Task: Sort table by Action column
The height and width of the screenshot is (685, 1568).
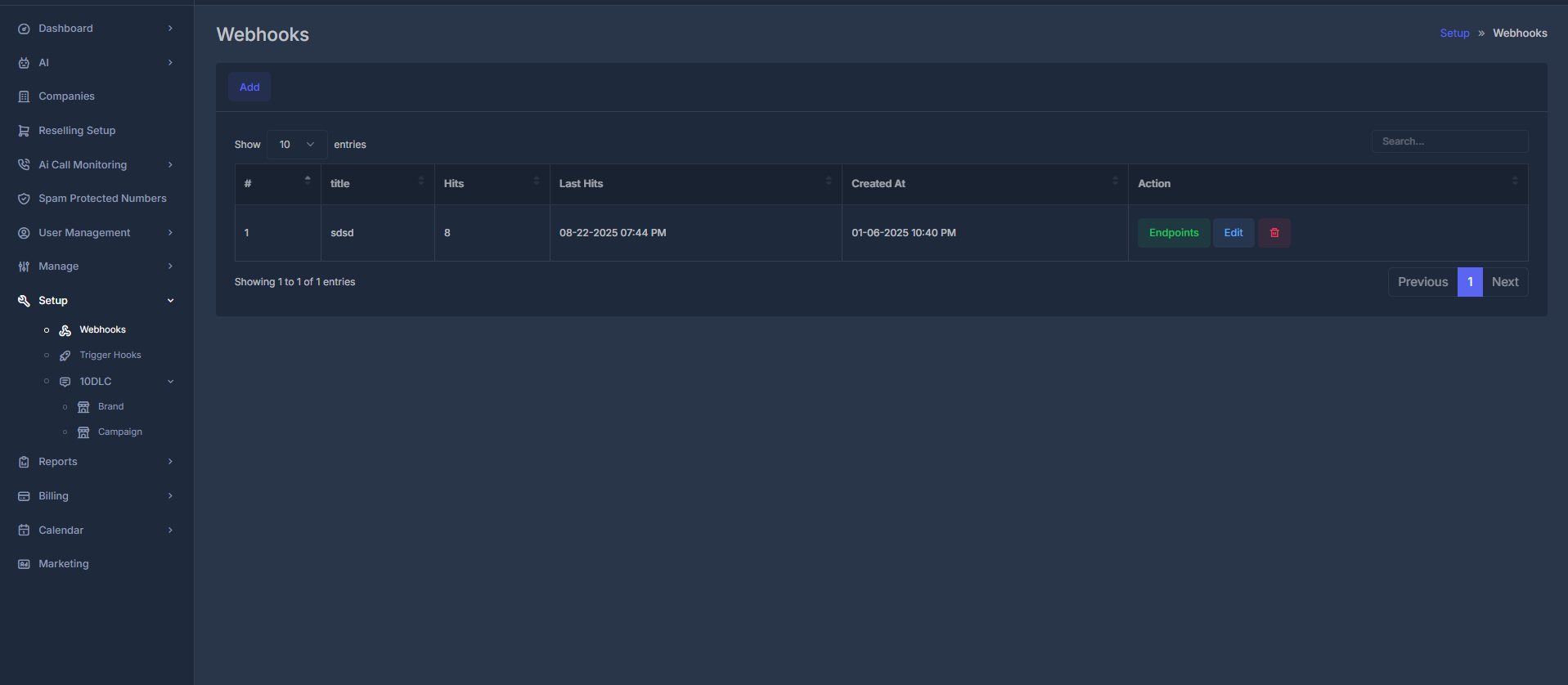Action: click(x=1328, y=184)
